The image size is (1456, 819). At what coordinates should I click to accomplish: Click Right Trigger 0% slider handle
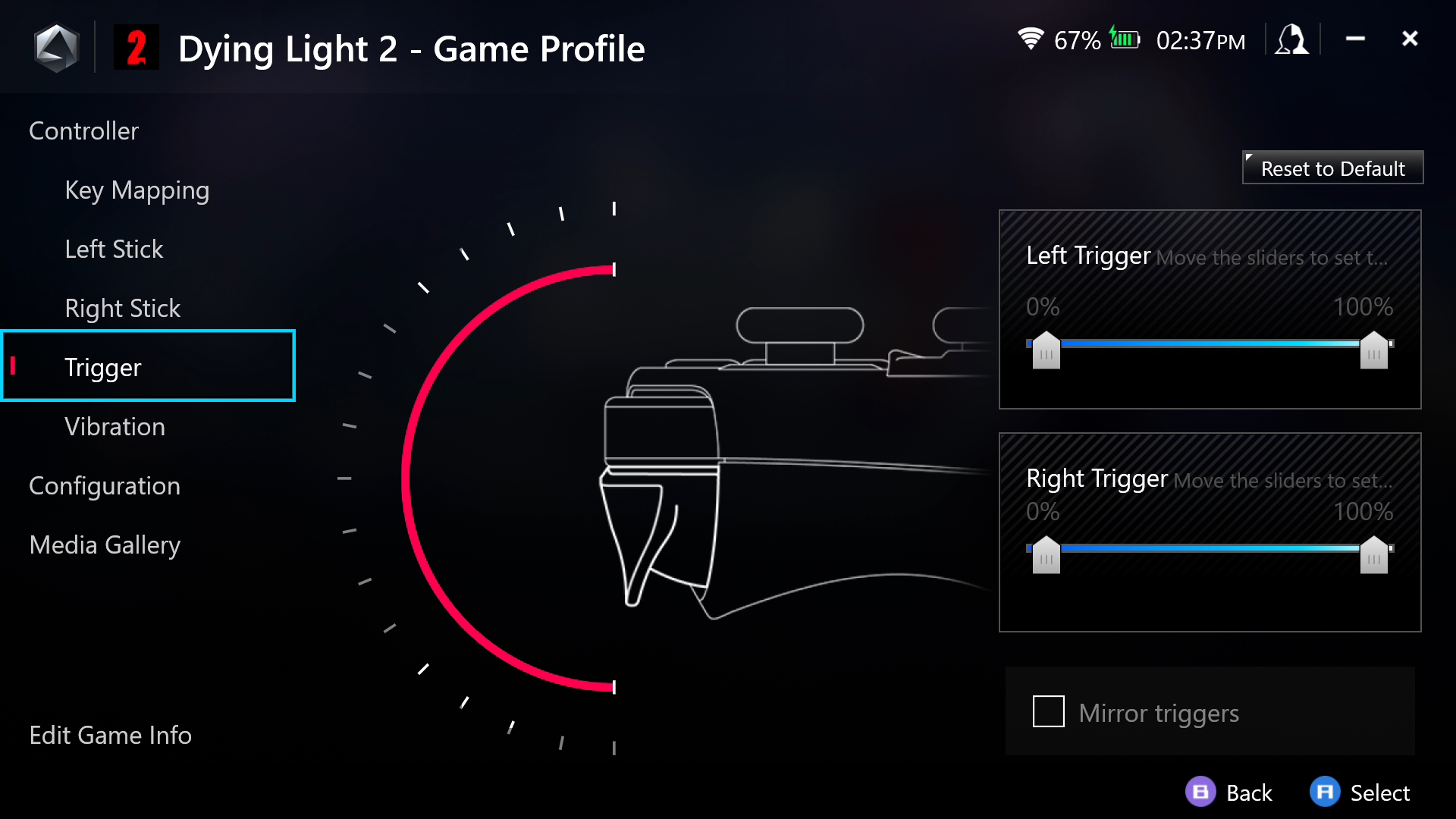coord(1046,554)
